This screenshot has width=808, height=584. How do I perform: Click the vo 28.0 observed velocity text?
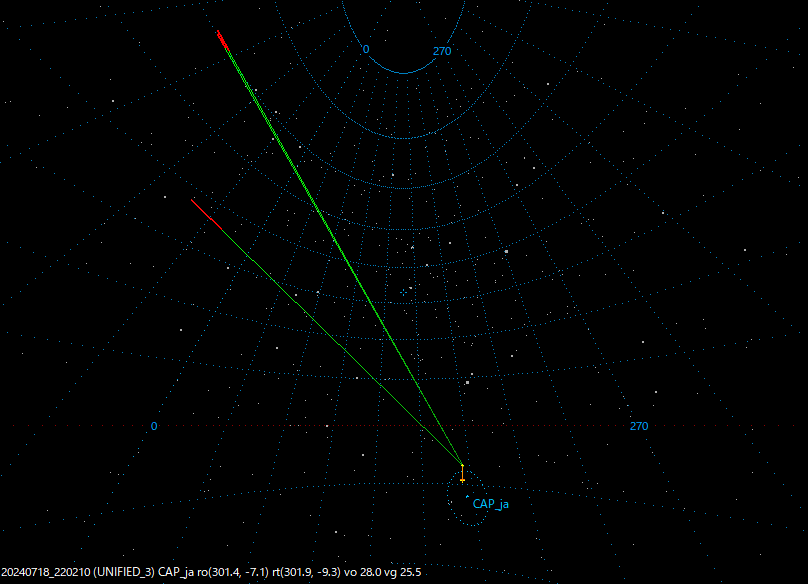[362, 573]
